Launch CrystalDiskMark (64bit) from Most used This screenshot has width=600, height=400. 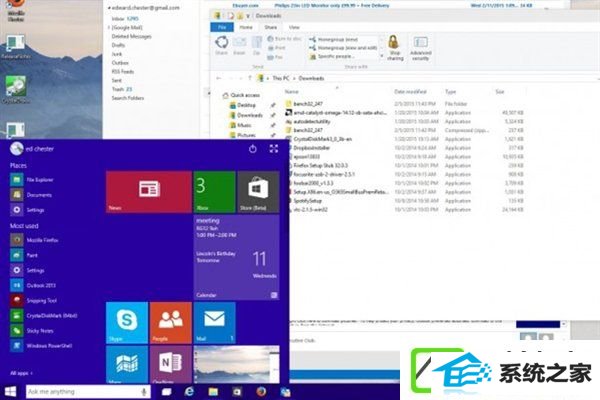click(x=44, y=315)
